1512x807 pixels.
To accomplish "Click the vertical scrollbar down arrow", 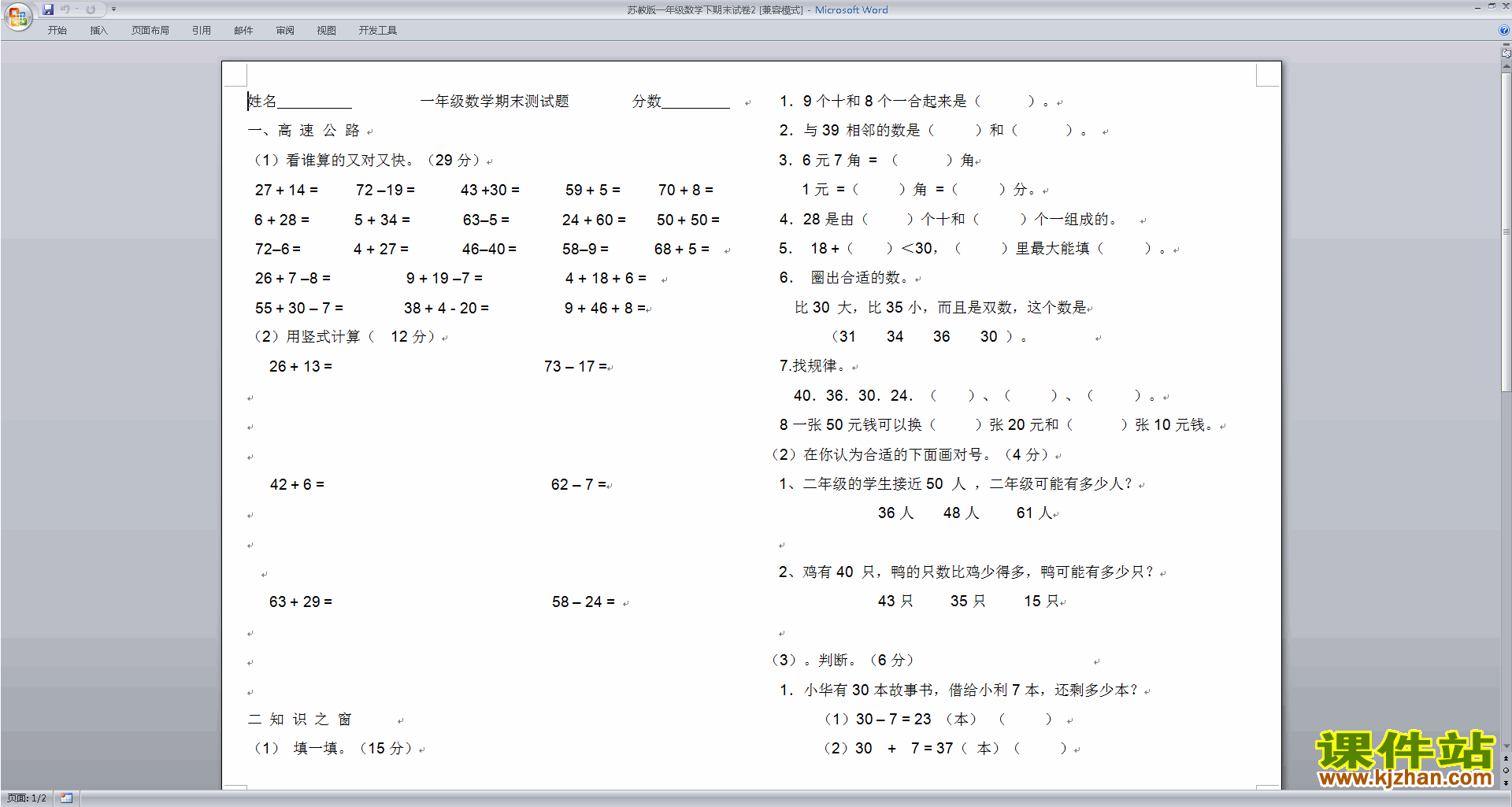I will (x=1506, y=746).
